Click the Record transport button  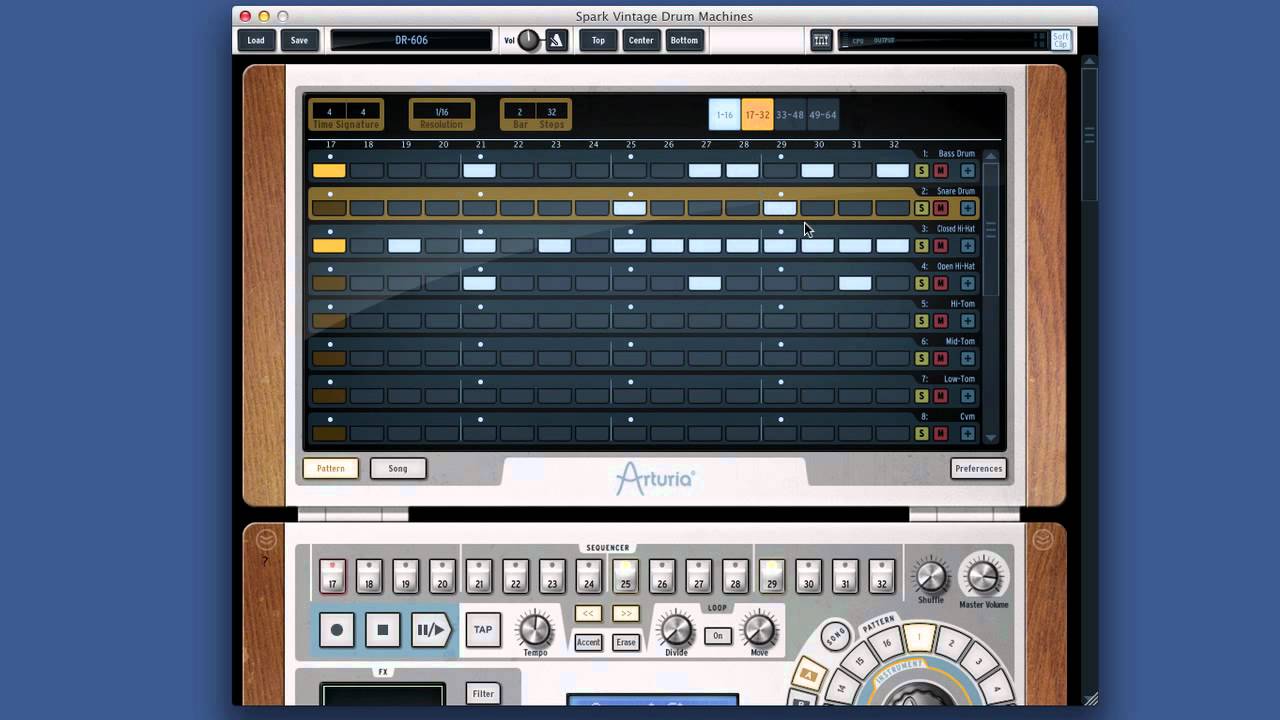click(x=337, y=630)
